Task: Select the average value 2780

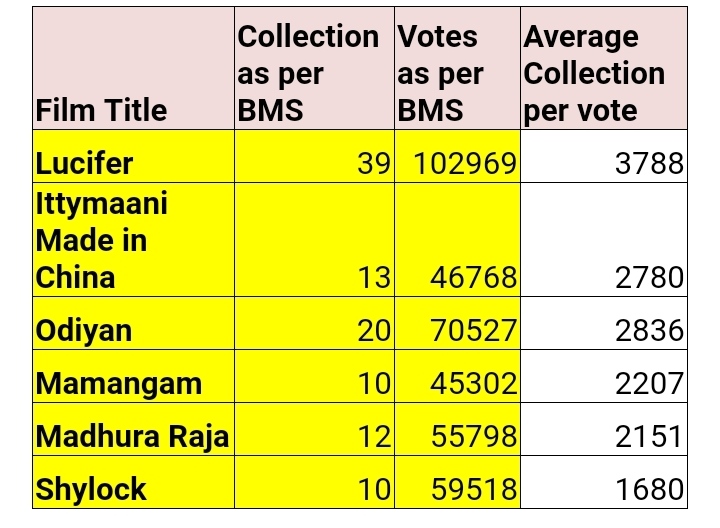Action: click(x=604, y=240)
